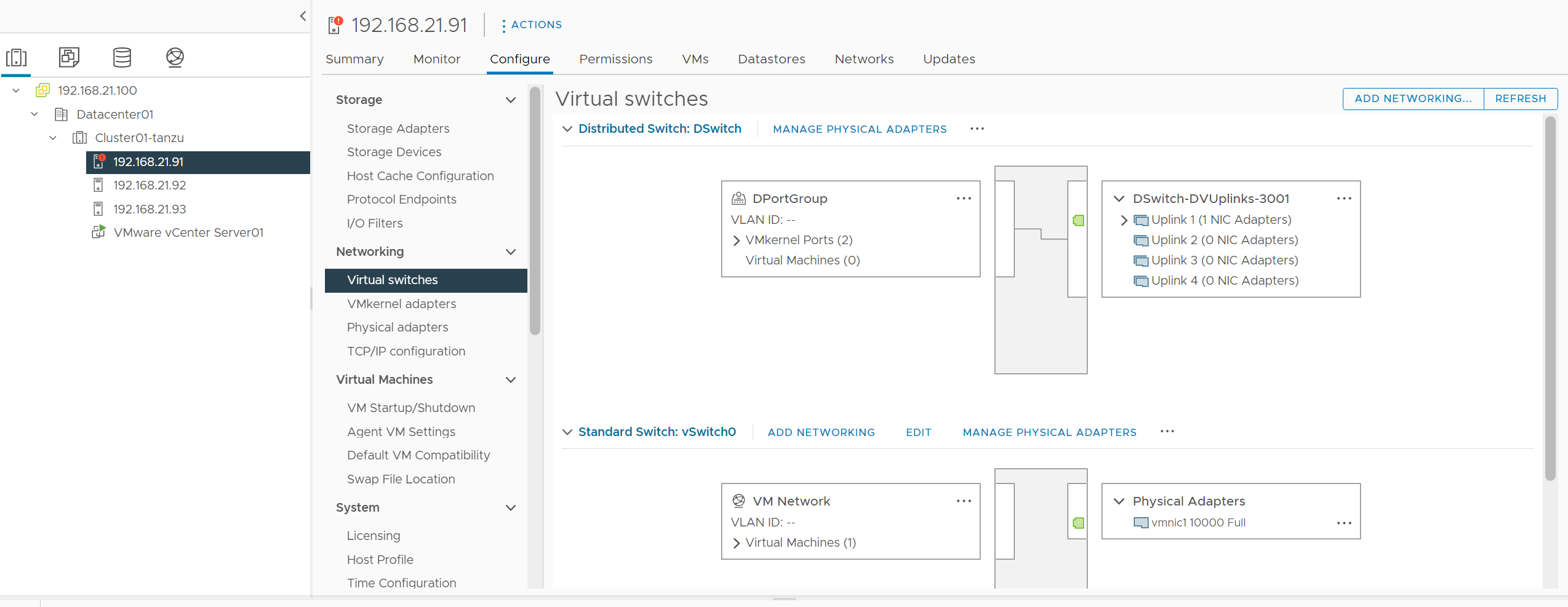Switch to the Permissions tab
Screen dimensions: 1568x607
(615, 59)
